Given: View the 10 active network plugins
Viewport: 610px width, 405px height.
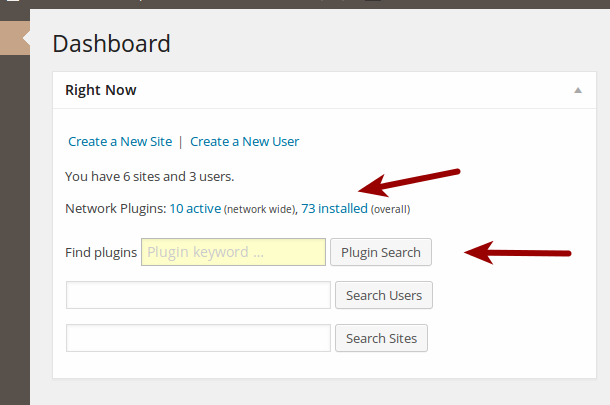Looking at the screenshot, I should [195, 209].
